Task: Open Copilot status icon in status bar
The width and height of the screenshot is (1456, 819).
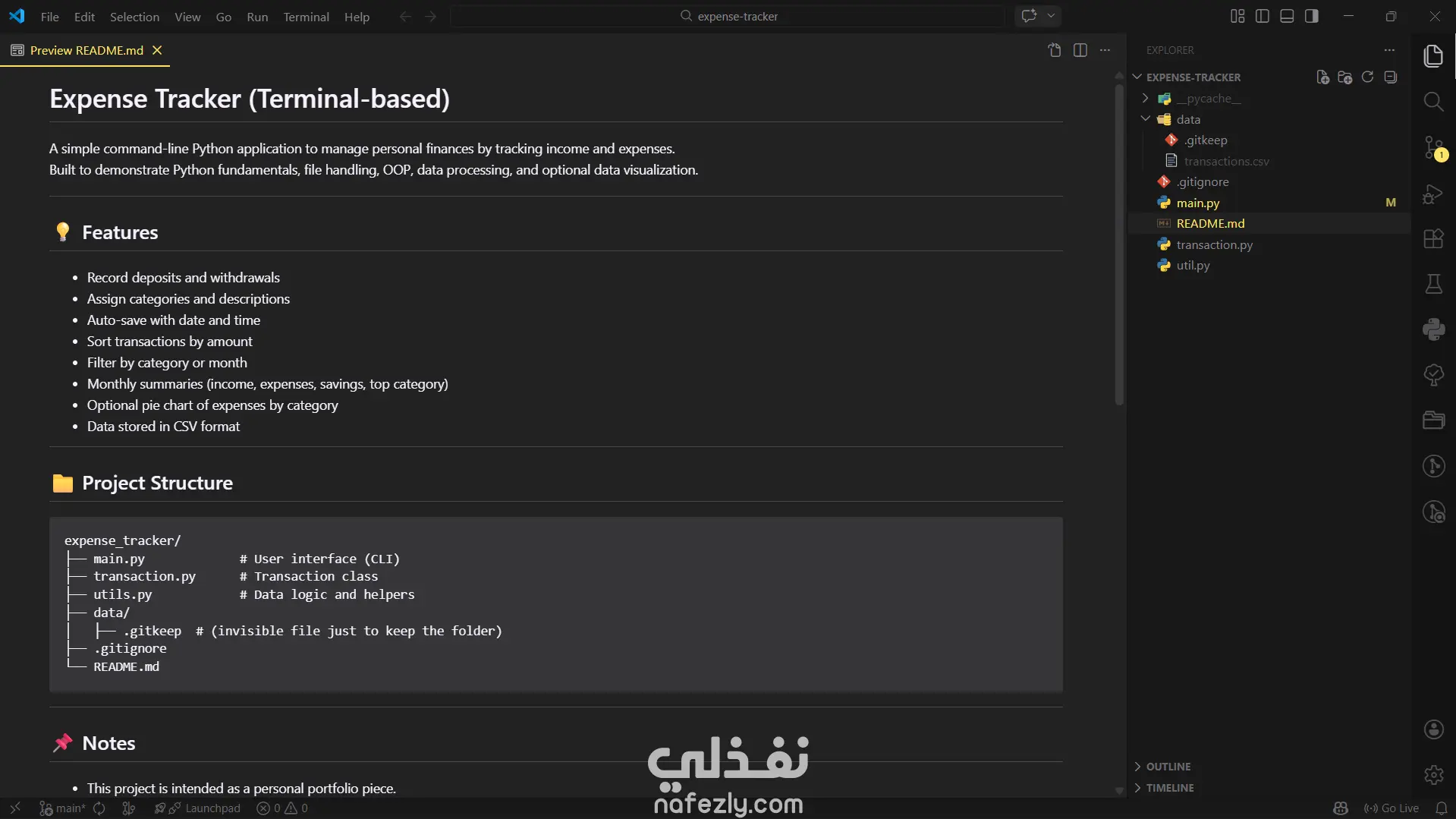Action: (x=1341, y=808)
